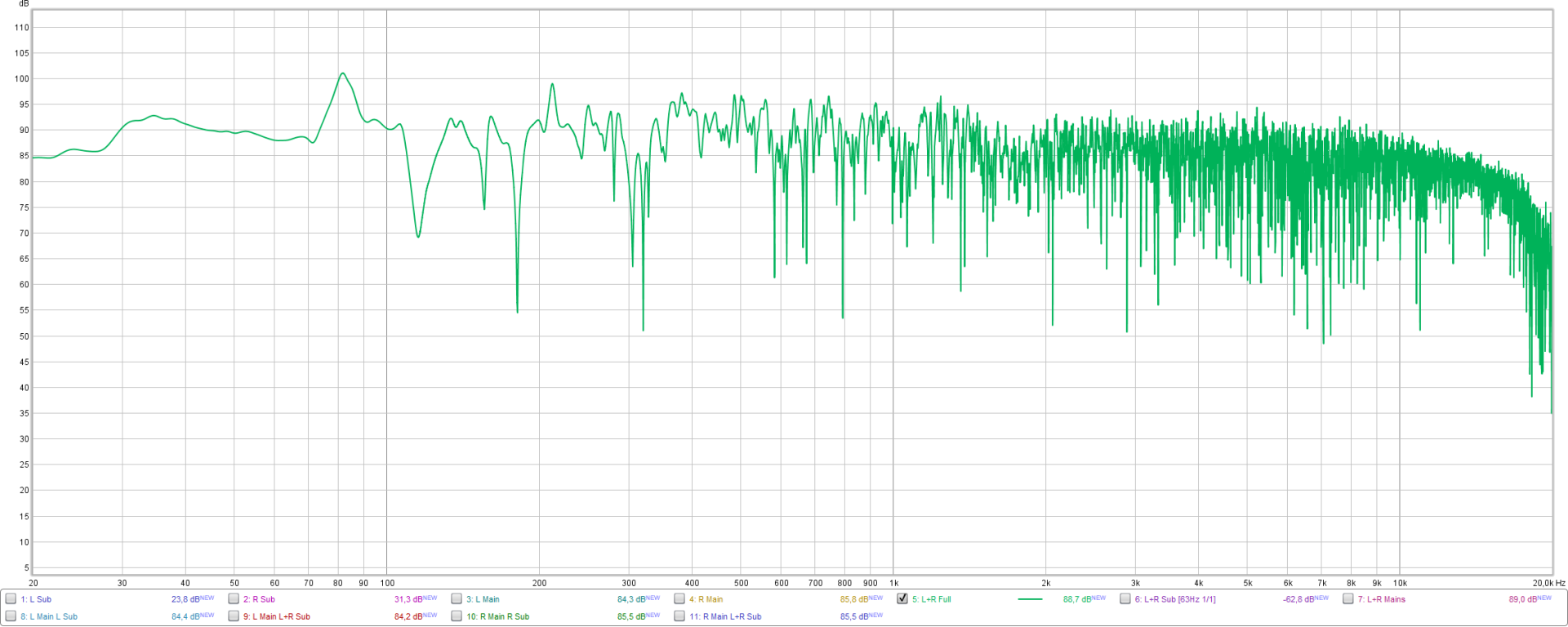This screenshot has width=1568, height=627.
Task: Click the -62,8 dB level readout
Action: point(1298,599)
